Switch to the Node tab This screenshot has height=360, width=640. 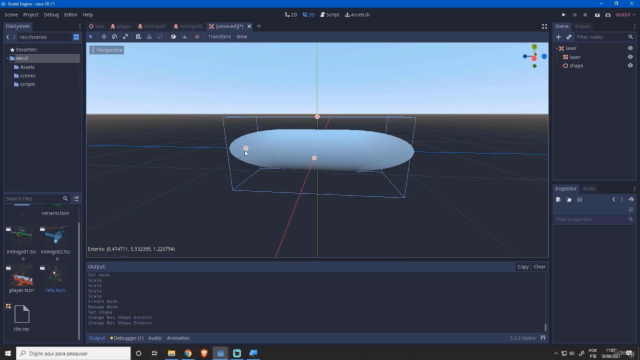tap(589, 189)
